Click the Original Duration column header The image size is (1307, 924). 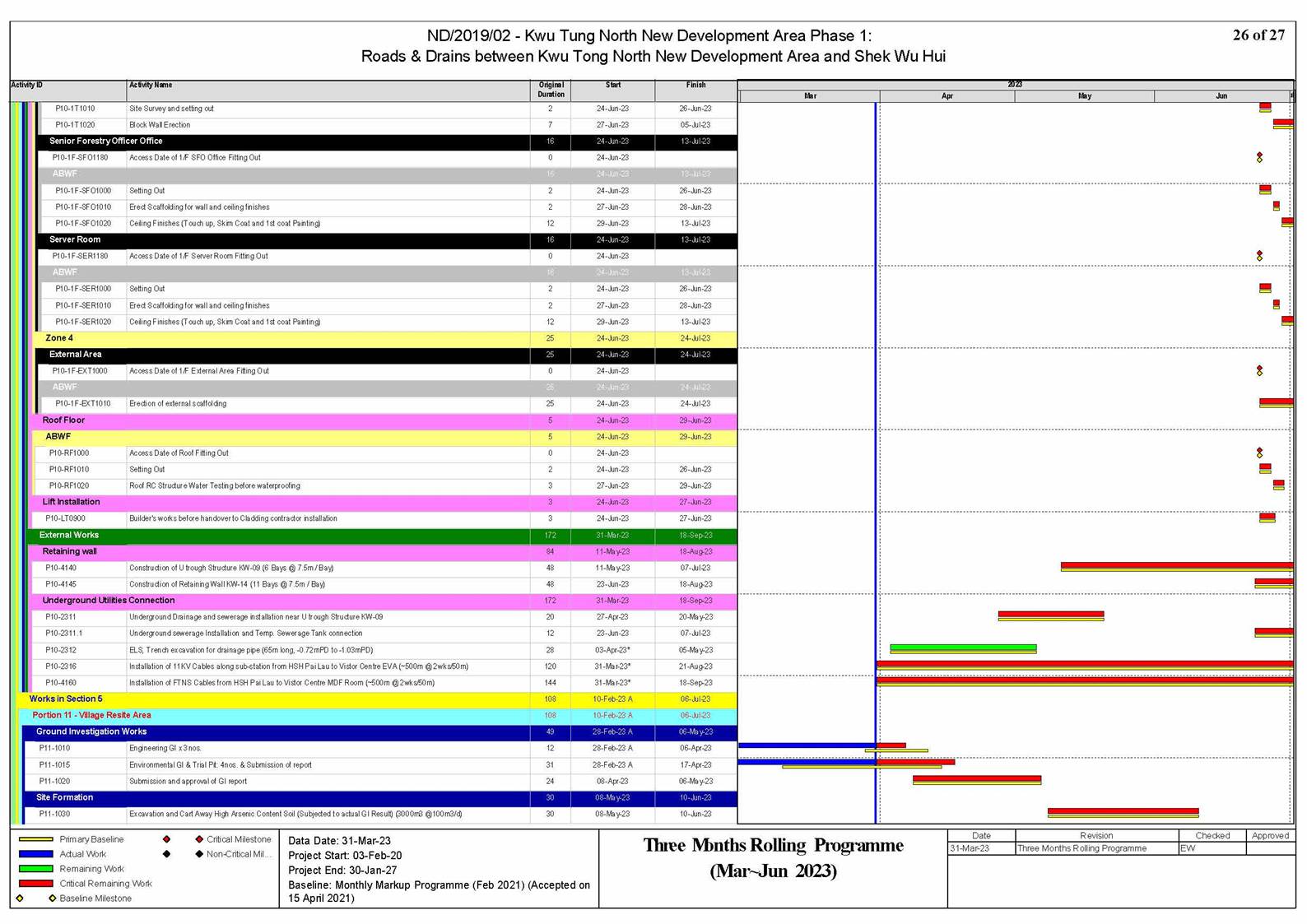(x=551, y=90)
